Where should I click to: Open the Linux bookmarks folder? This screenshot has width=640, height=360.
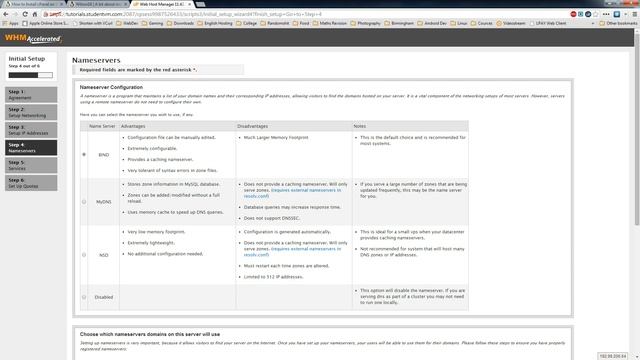coord(459,24)
